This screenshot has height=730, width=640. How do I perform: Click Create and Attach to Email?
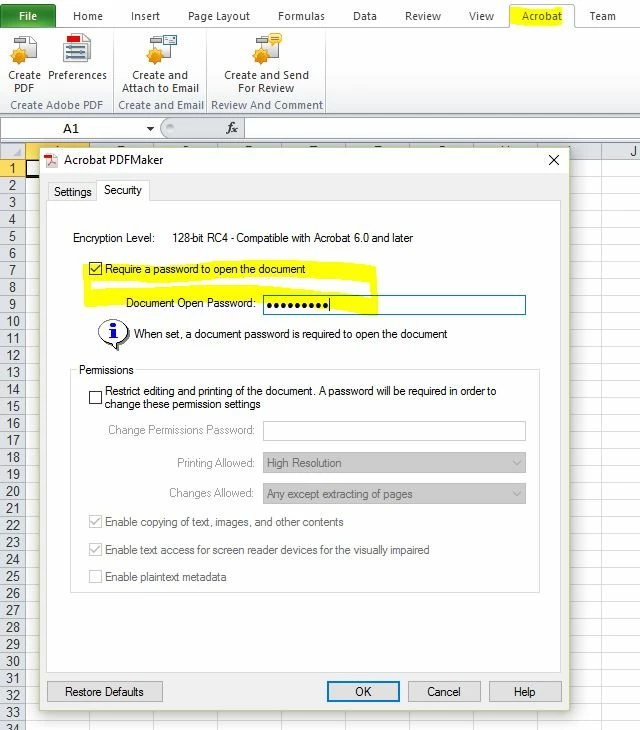(161, 63)
